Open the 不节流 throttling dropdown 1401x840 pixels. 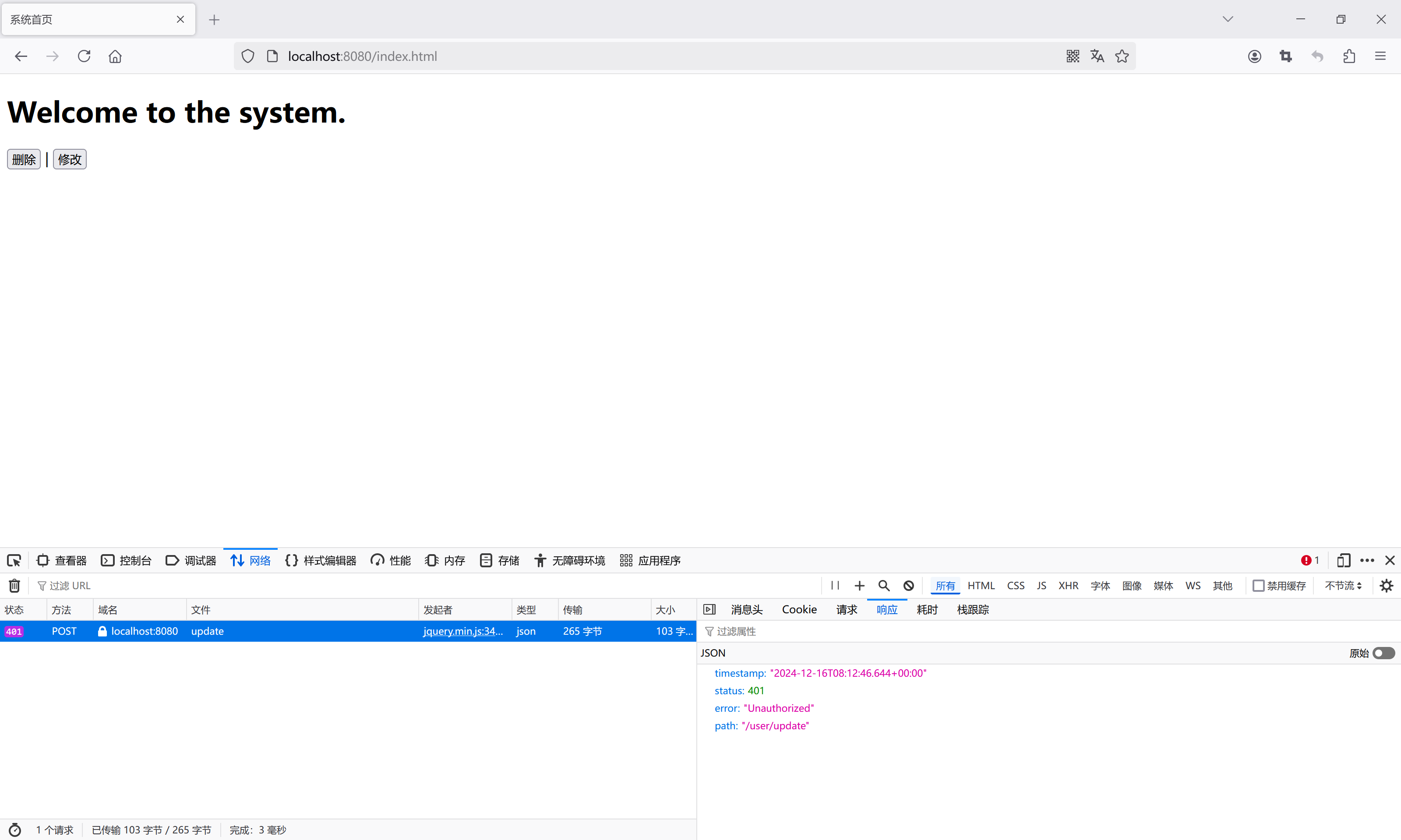click(1343, 585)
